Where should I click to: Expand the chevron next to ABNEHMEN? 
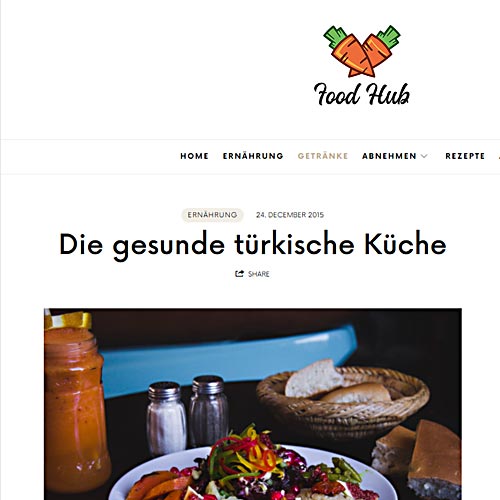[424, 156]
